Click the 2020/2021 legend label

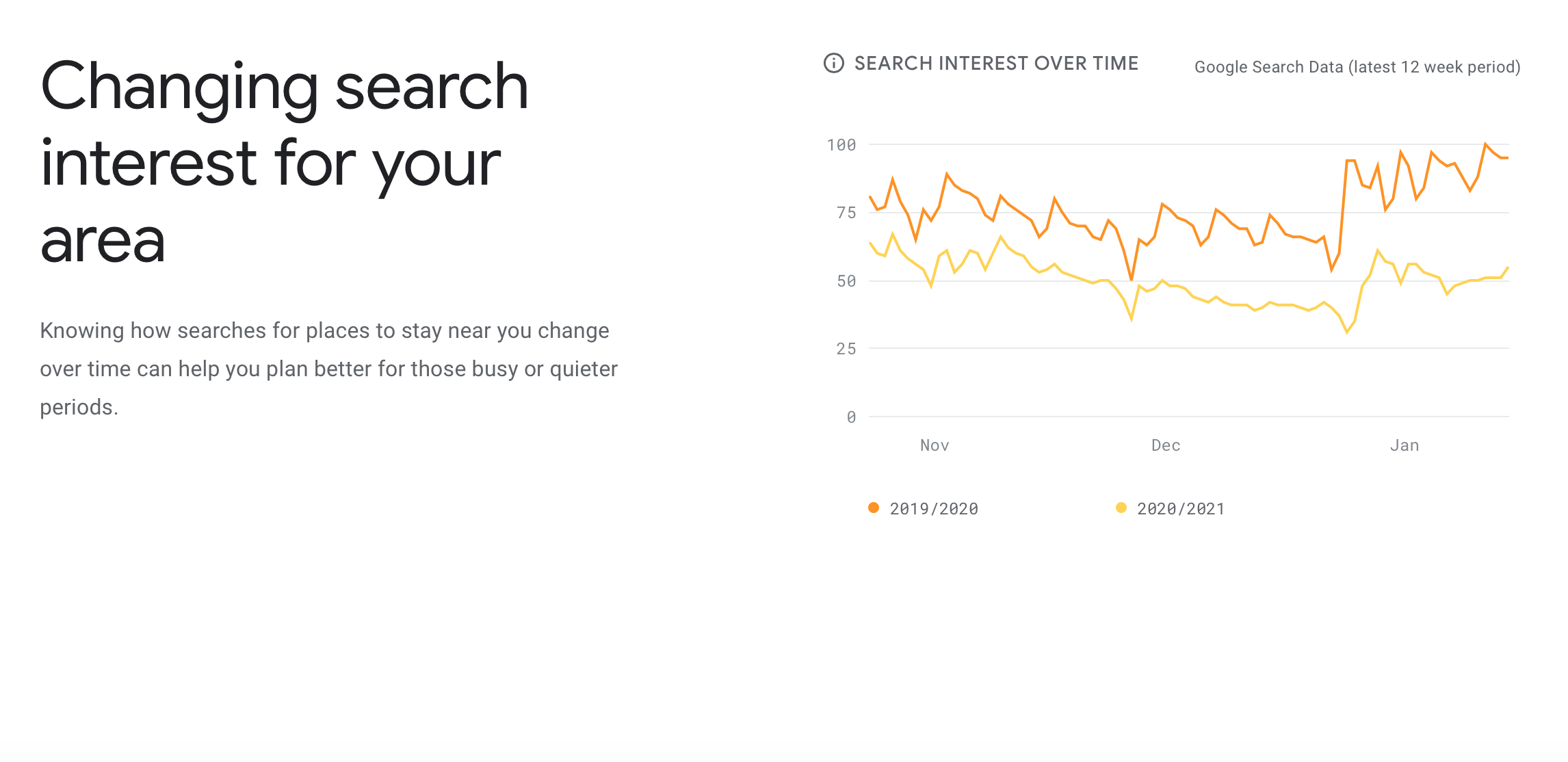pos(1181,508)
